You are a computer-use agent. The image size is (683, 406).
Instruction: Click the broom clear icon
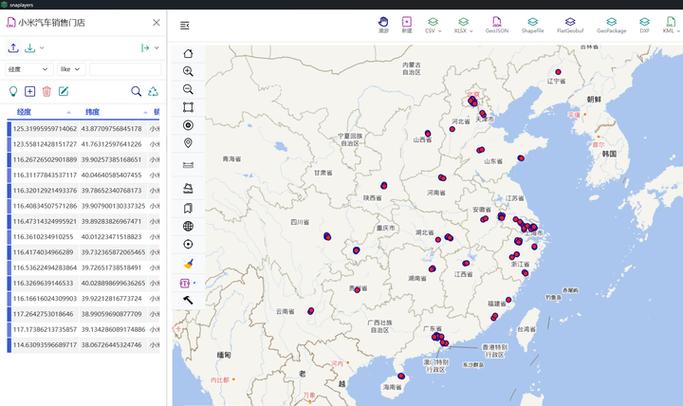coord(188,263)
